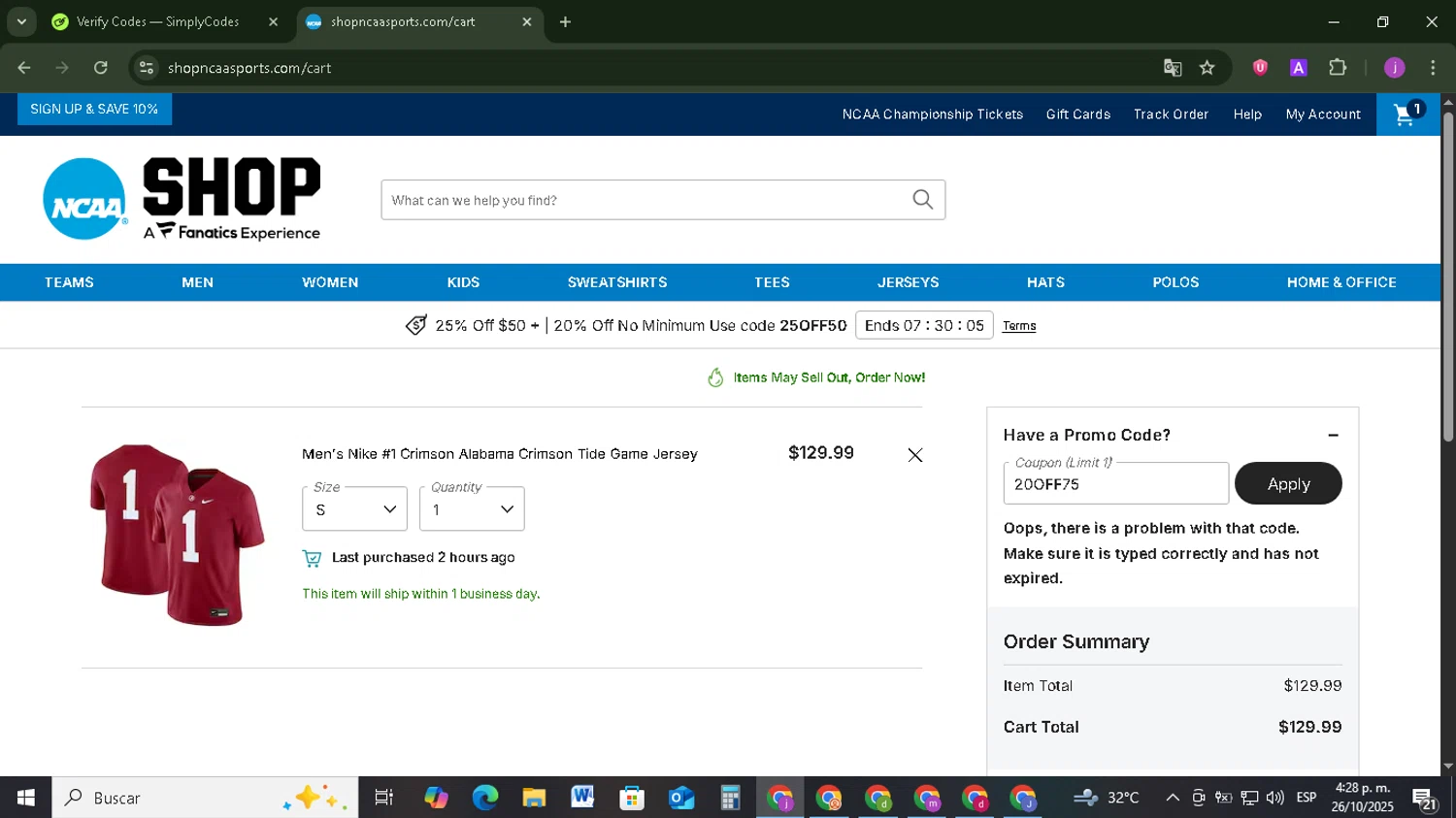Open the HATS menu

1045,282
